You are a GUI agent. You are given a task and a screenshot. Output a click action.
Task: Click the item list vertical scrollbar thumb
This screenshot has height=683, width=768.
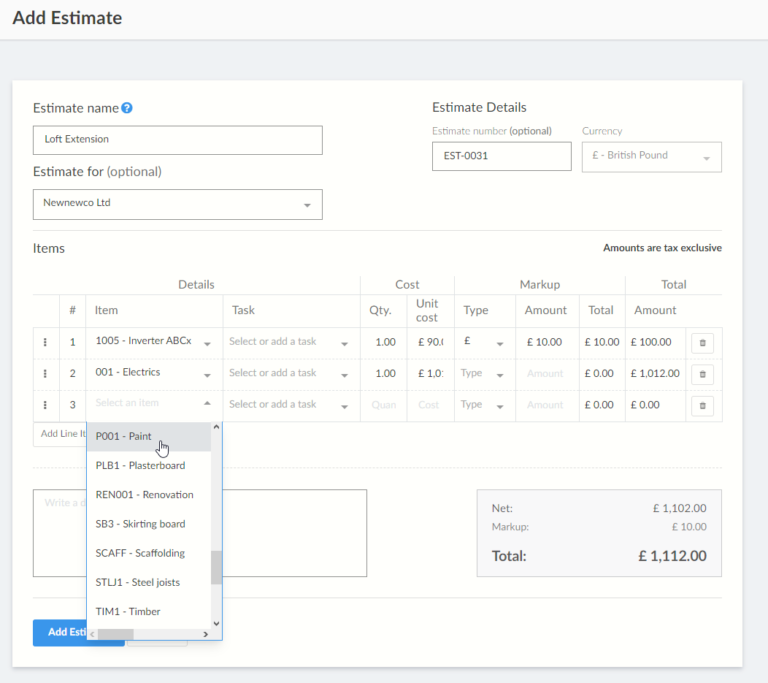pos(216,567)
